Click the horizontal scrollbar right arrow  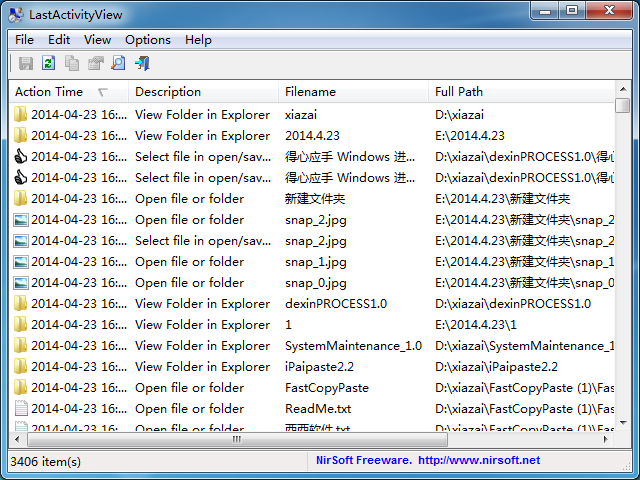point(606,440)
